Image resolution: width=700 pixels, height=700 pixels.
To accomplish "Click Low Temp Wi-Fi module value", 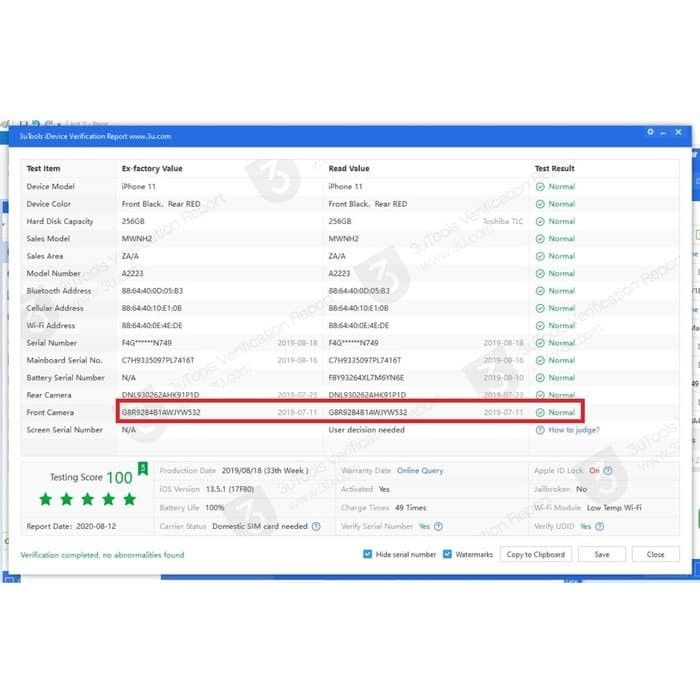I will click(614, 508).
